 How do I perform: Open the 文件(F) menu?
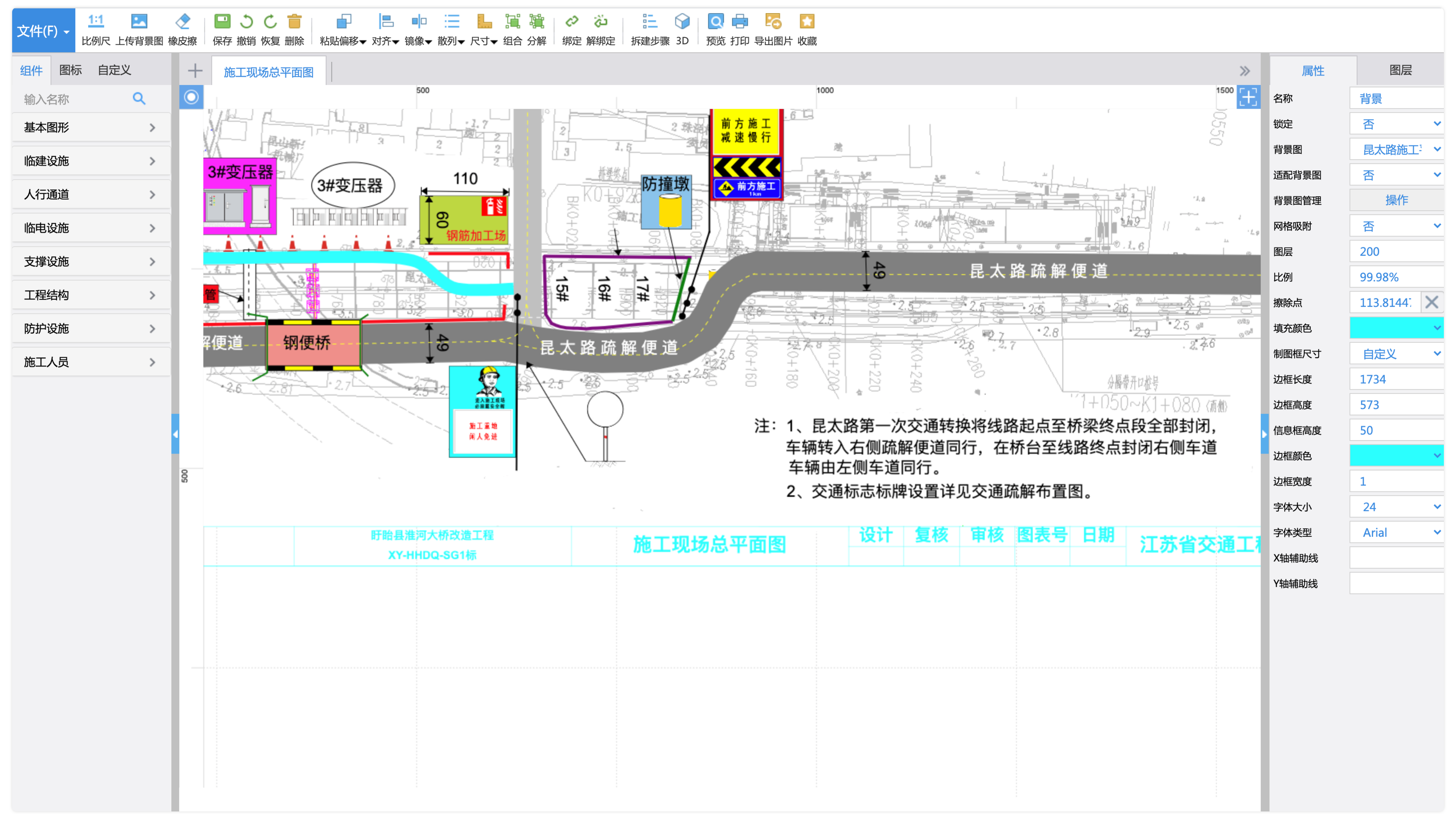coord(43,31)
